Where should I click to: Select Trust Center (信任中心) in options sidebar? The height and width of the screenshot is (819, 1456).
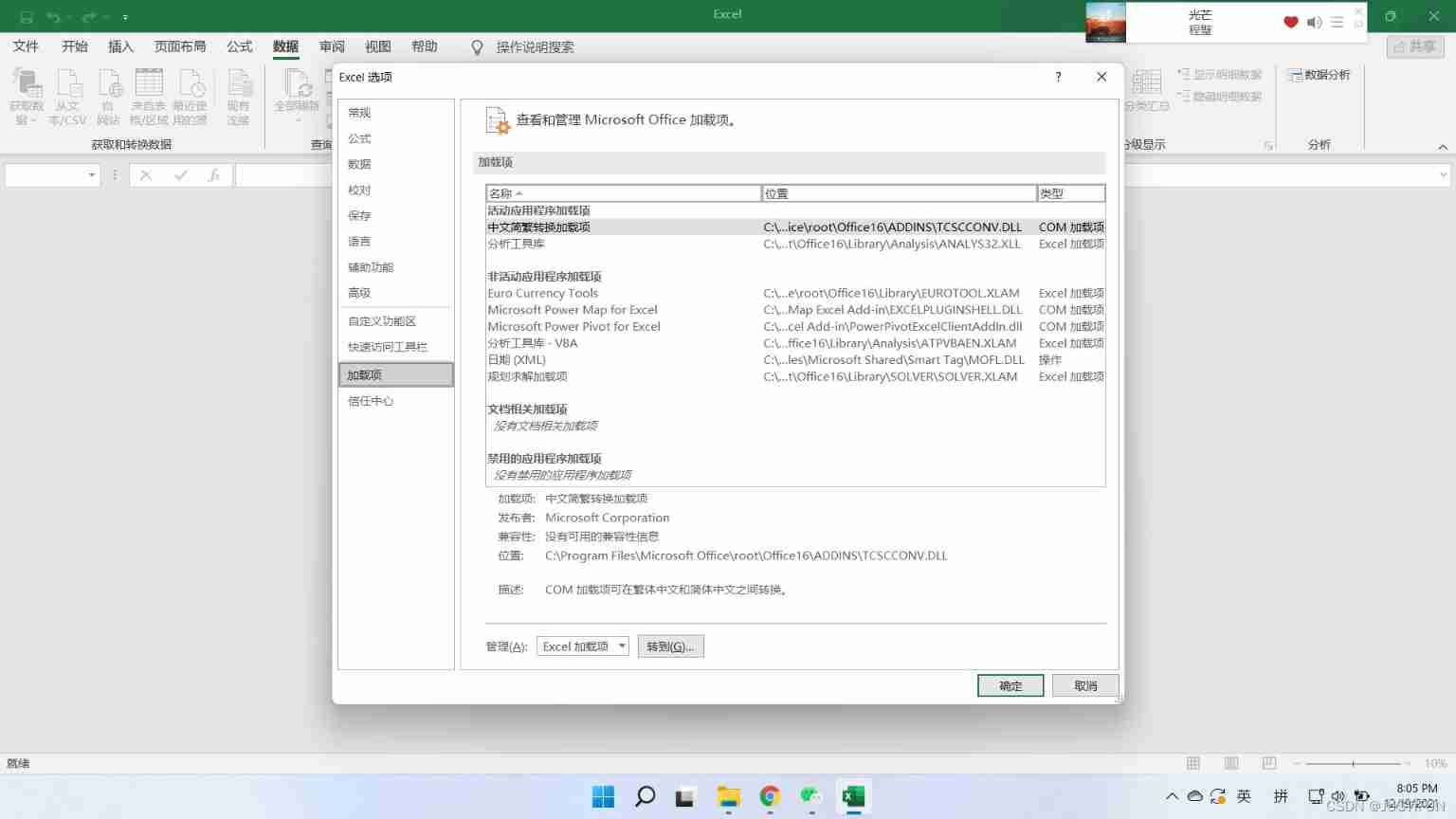396,401
